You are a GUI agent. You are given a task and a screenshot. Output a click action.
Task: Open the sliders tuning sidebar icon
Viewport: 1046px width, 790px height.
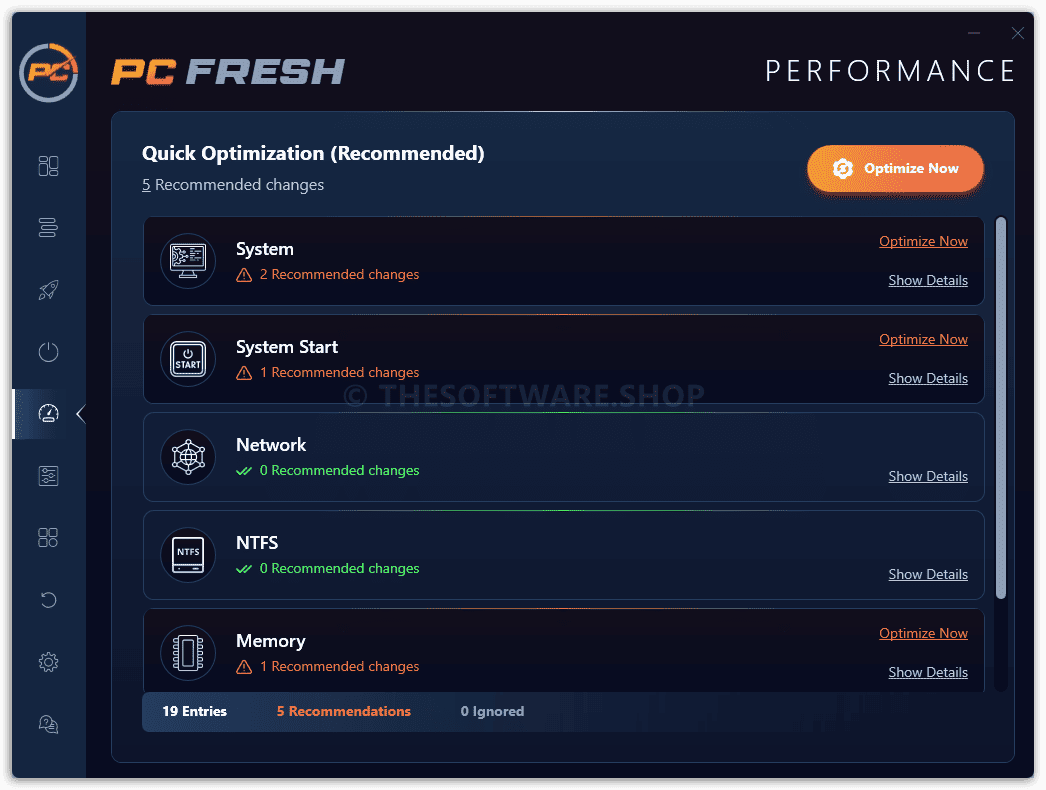coord(48,476)
